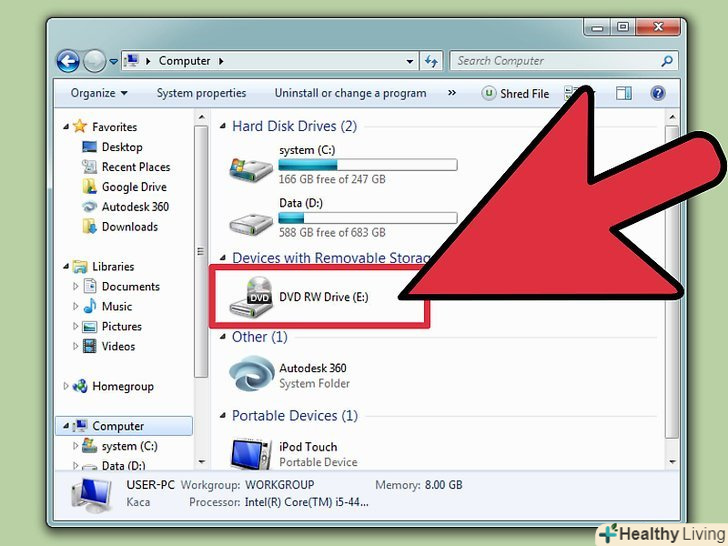This screenshot has height=546, width=728.
Task: Open the recent pages dropdown arrow
Action: point(113,61)
